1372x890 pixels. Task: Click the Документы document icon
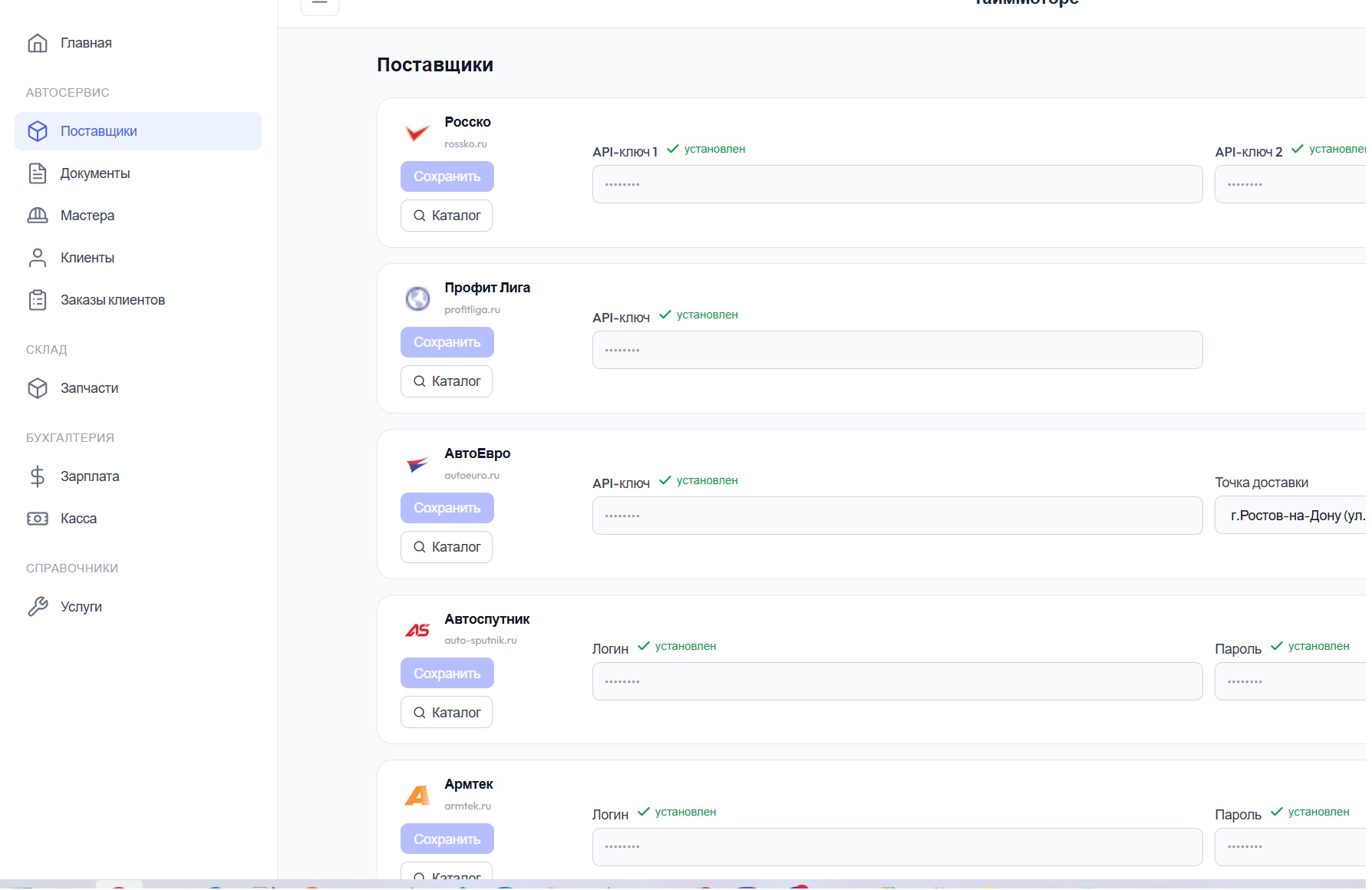[x=38, y=173]
